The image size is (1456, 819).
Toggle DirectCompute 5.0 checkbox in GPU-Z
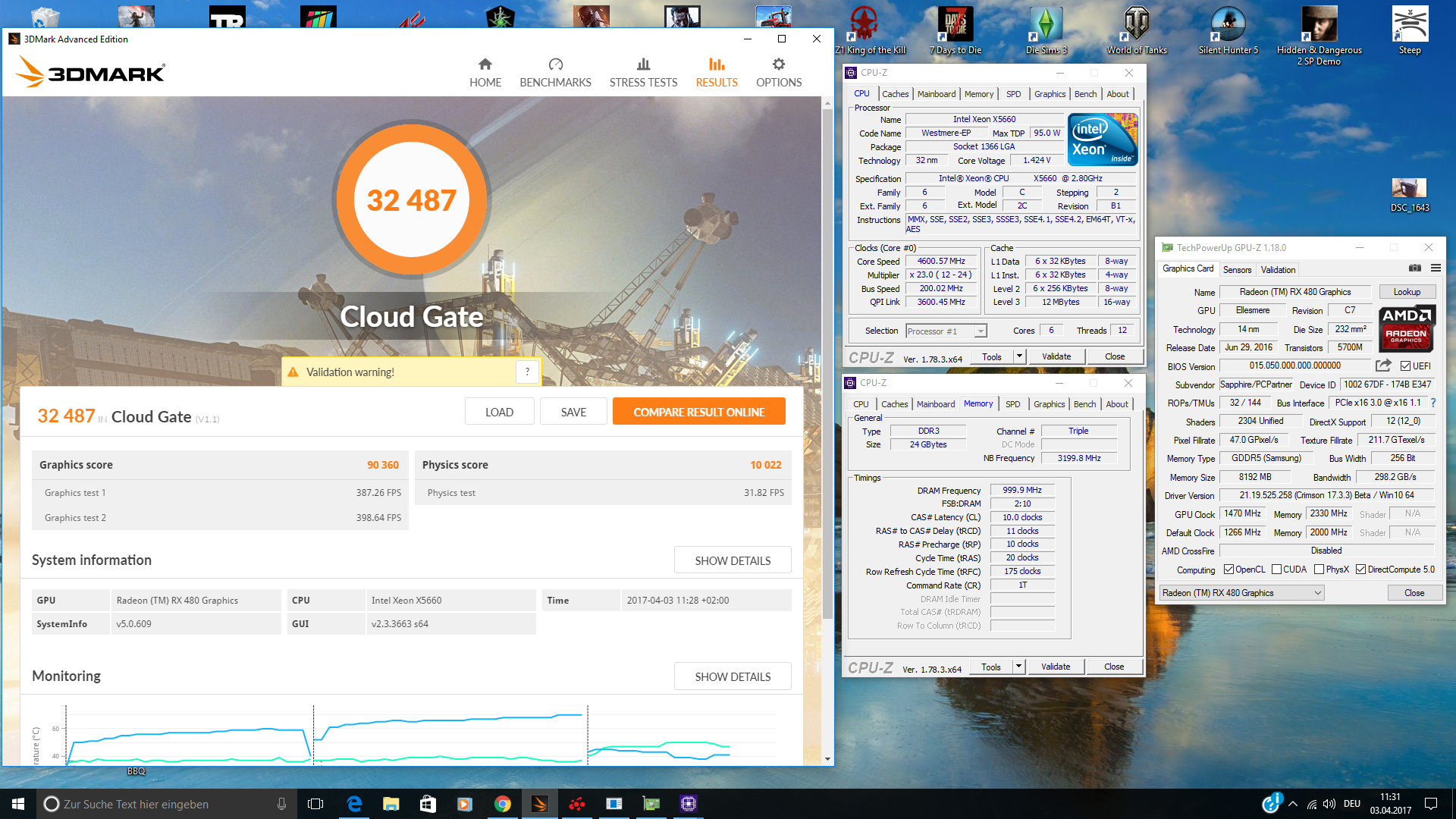tap(1361, 570)
